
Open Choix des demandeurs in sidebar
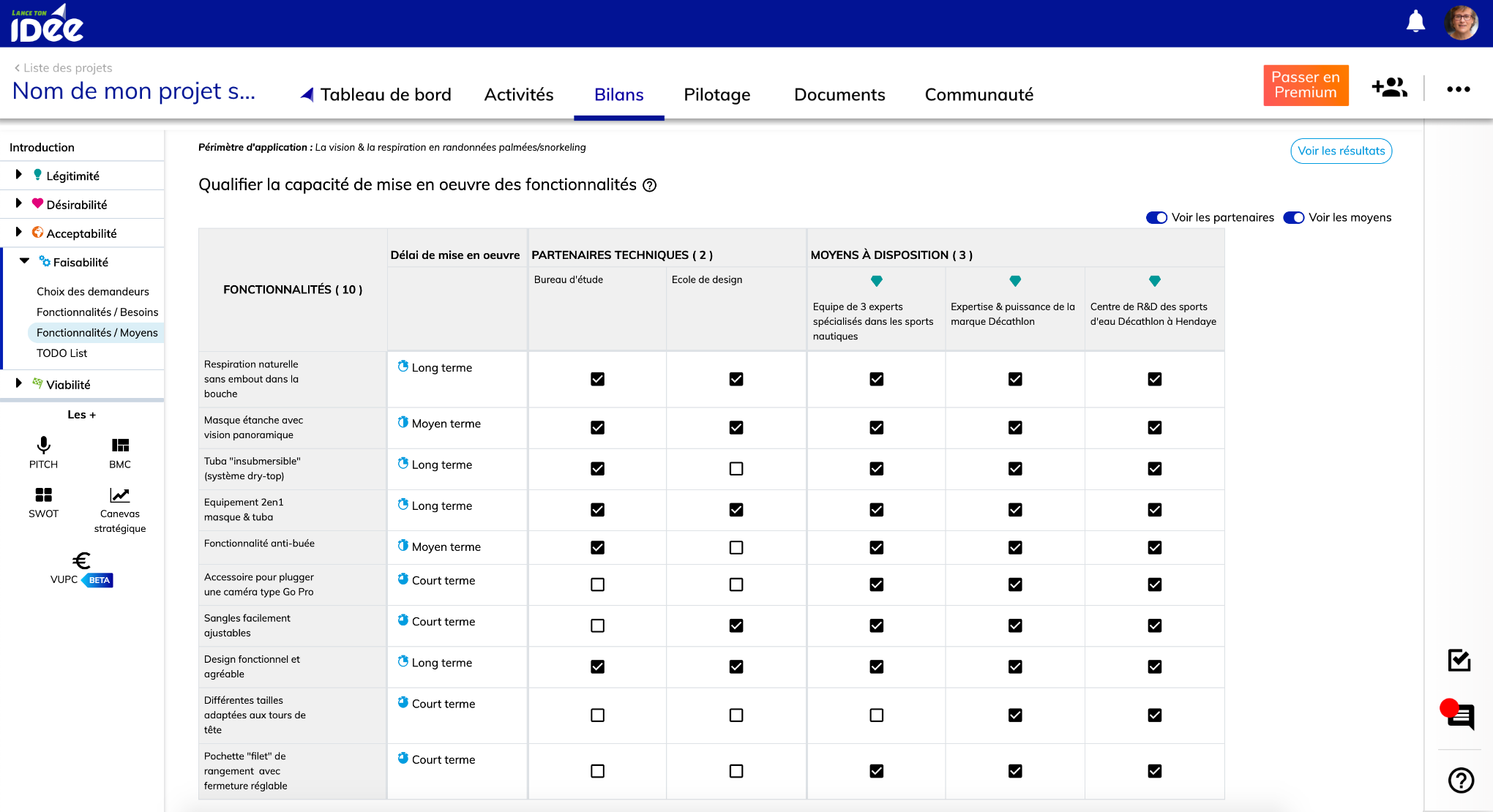click(93, 291)
